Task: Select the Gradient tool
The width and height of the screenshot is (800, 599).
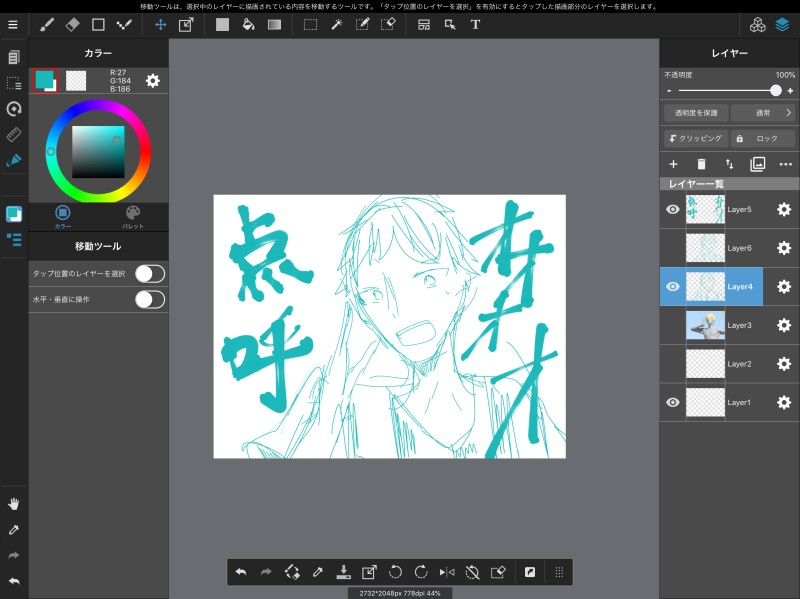Action: [274, 24]
